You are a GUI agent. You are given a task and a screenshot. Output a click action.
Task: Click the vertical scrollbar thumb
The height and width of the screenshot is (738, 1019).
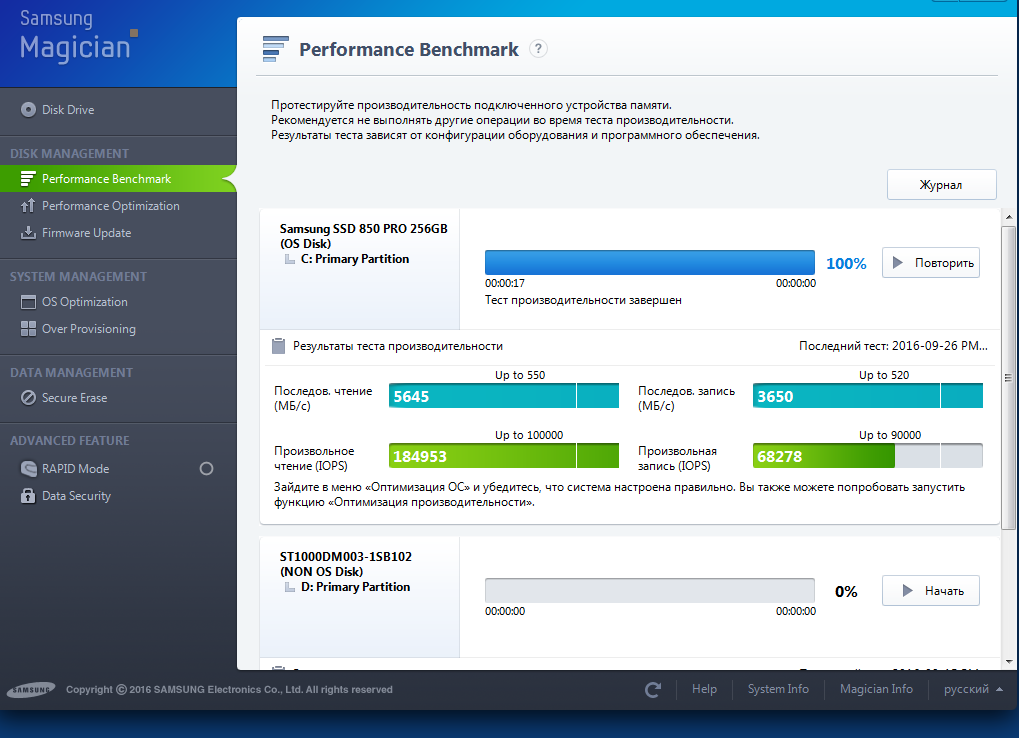(1009, 377)
